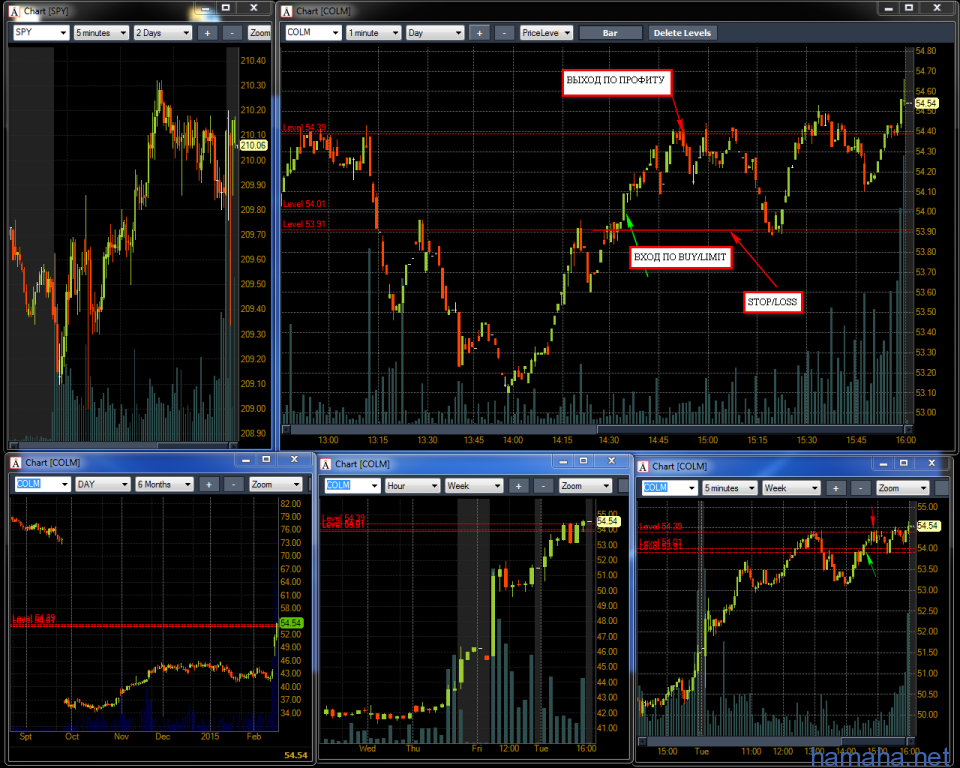Click plus button in the 6 Months chart

click(208, 484)
